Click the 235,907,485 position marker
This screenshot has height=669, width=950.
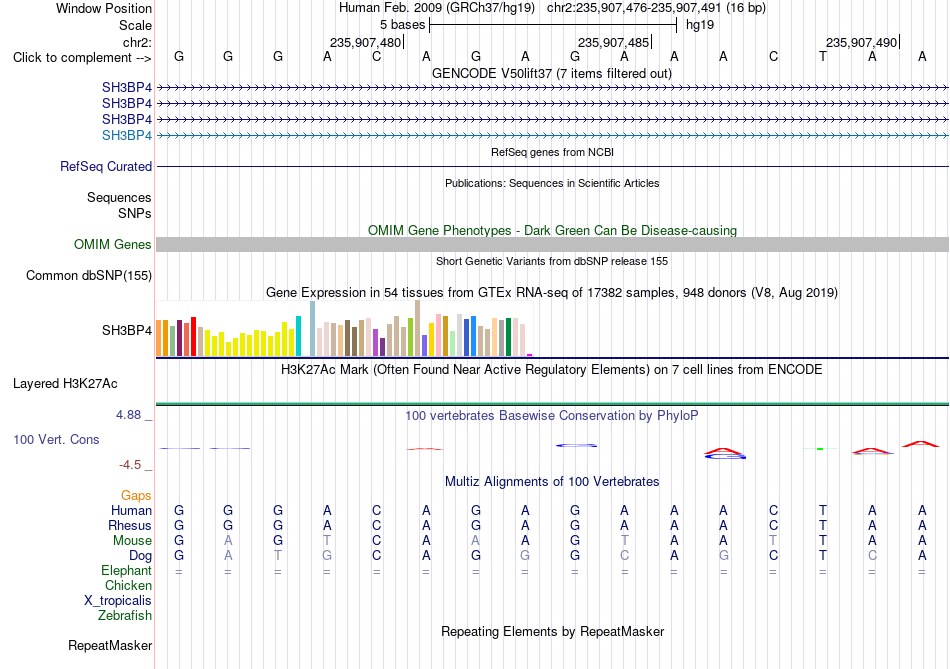point(613,42)
